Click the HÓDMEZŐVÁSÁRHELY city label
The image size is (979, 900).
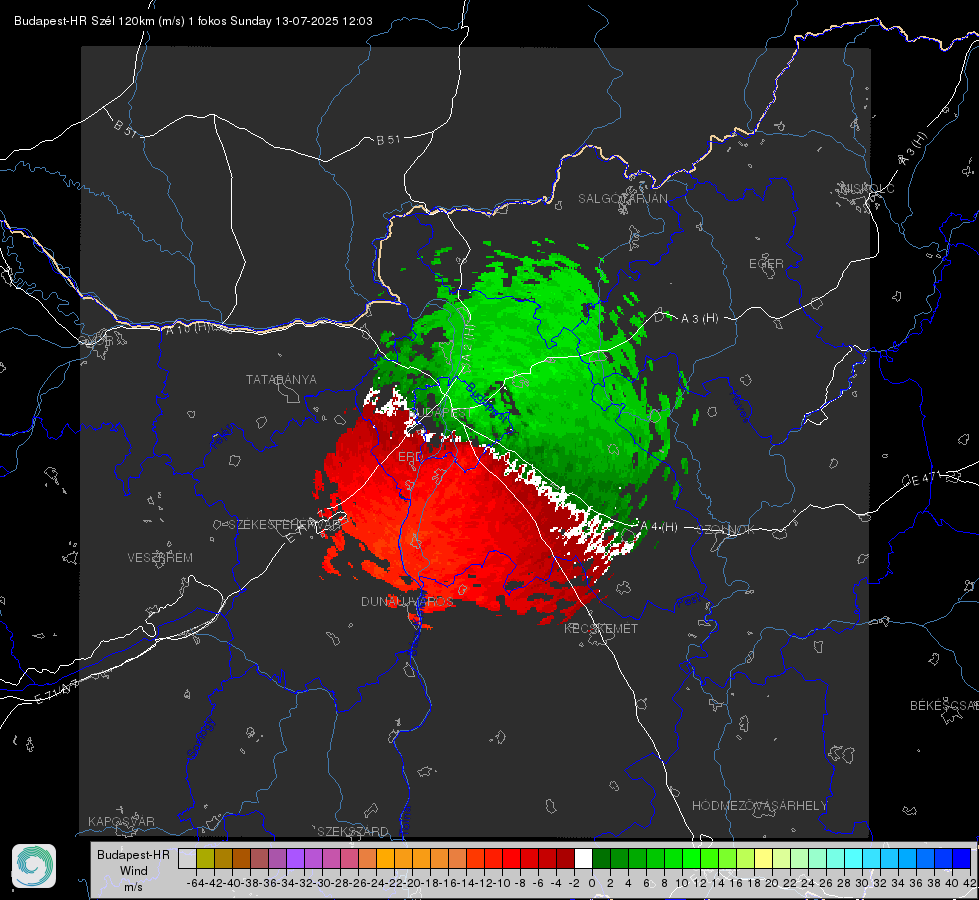point(759,806)
